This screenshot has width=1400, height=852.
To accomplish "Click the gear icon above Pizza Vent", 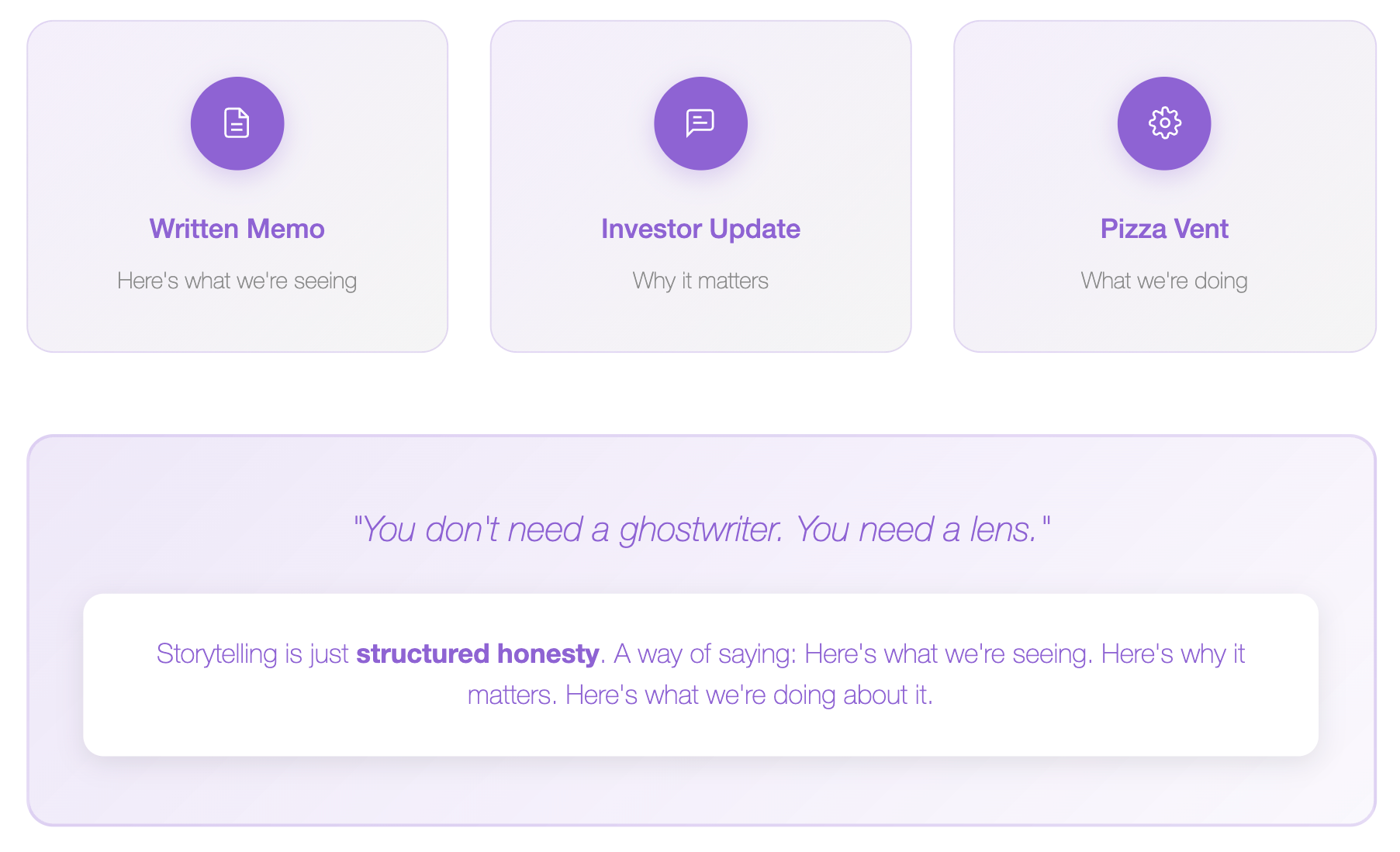I will pos(1164,123).
